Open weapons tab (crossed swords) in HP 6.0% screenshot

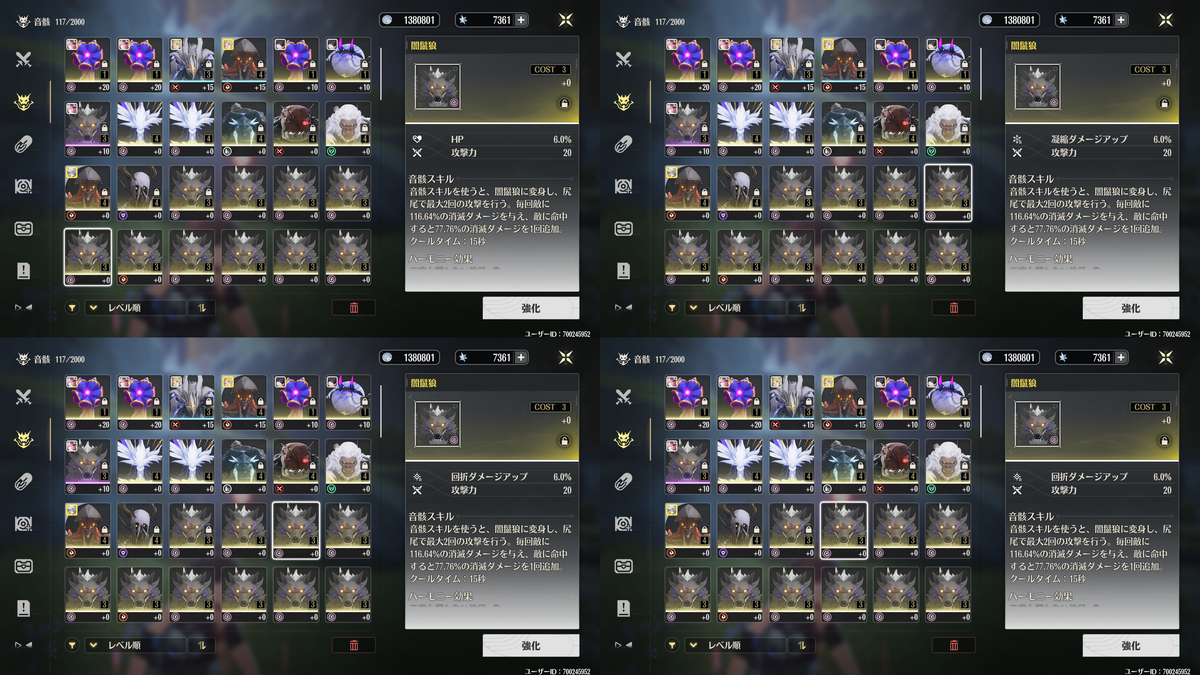22,60
